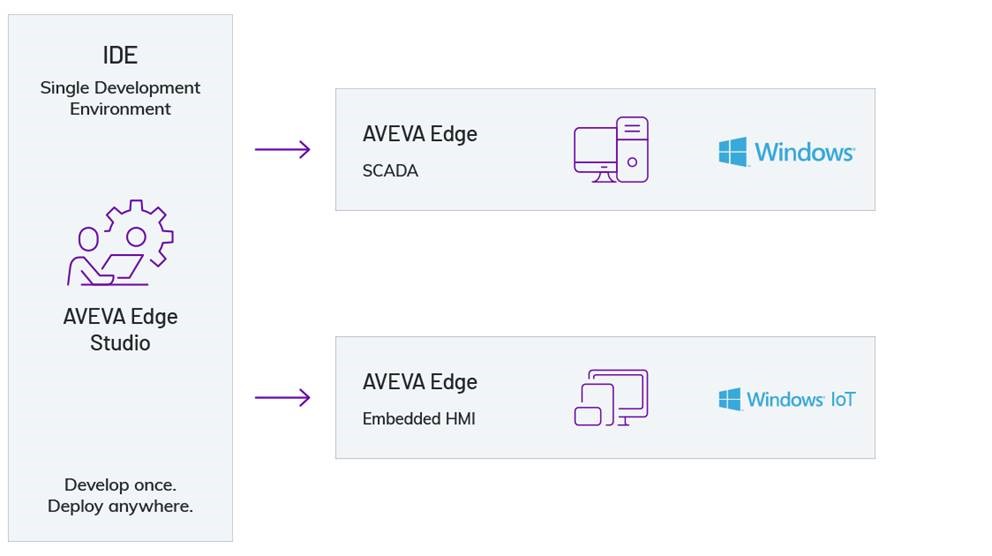
Task: Click the IDE heading text
Action: [x=120, y=55]
